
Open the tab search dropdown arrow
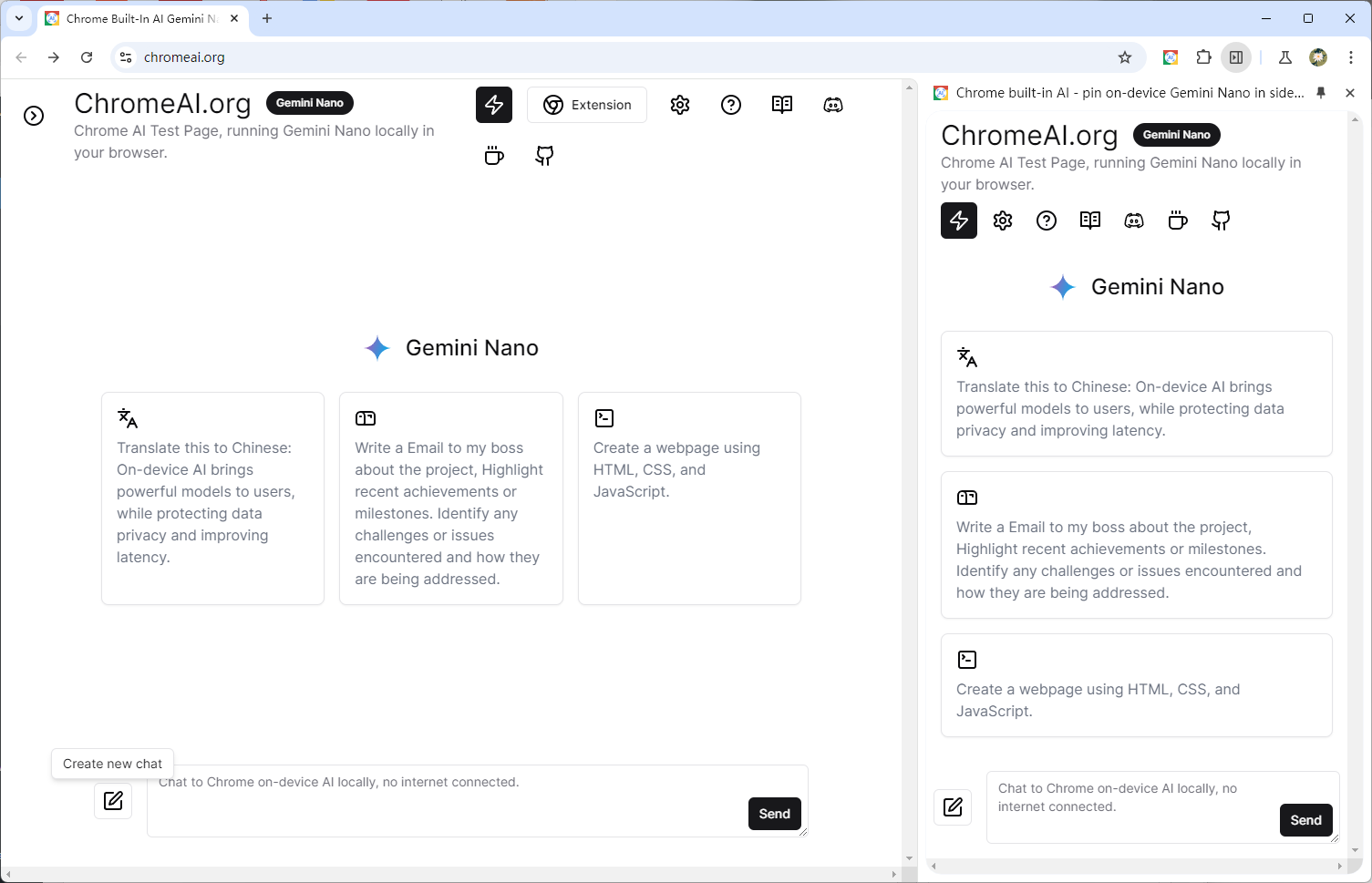click(19, 18)
